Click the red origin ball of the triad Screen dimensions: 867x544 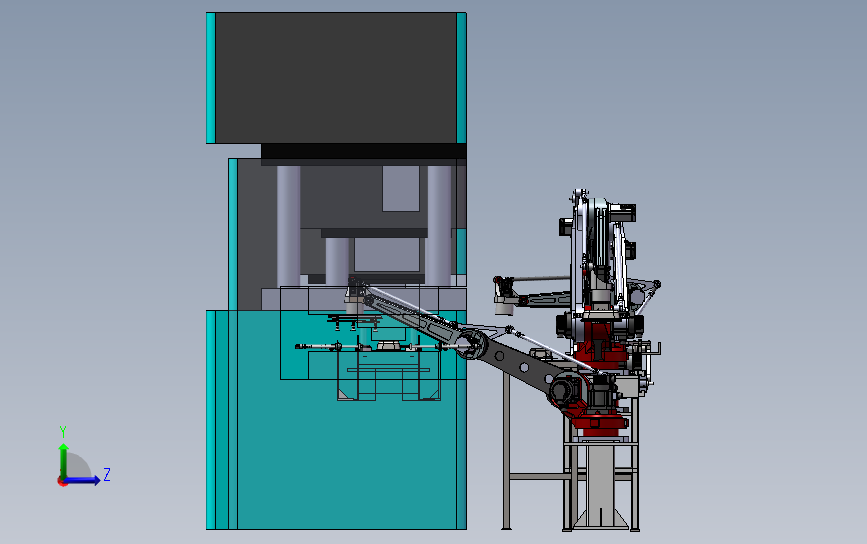tap(62, 482)
